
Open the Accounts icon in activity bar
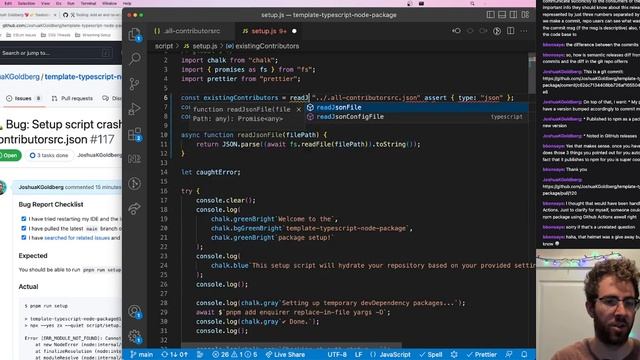click(x=134, y=312)
